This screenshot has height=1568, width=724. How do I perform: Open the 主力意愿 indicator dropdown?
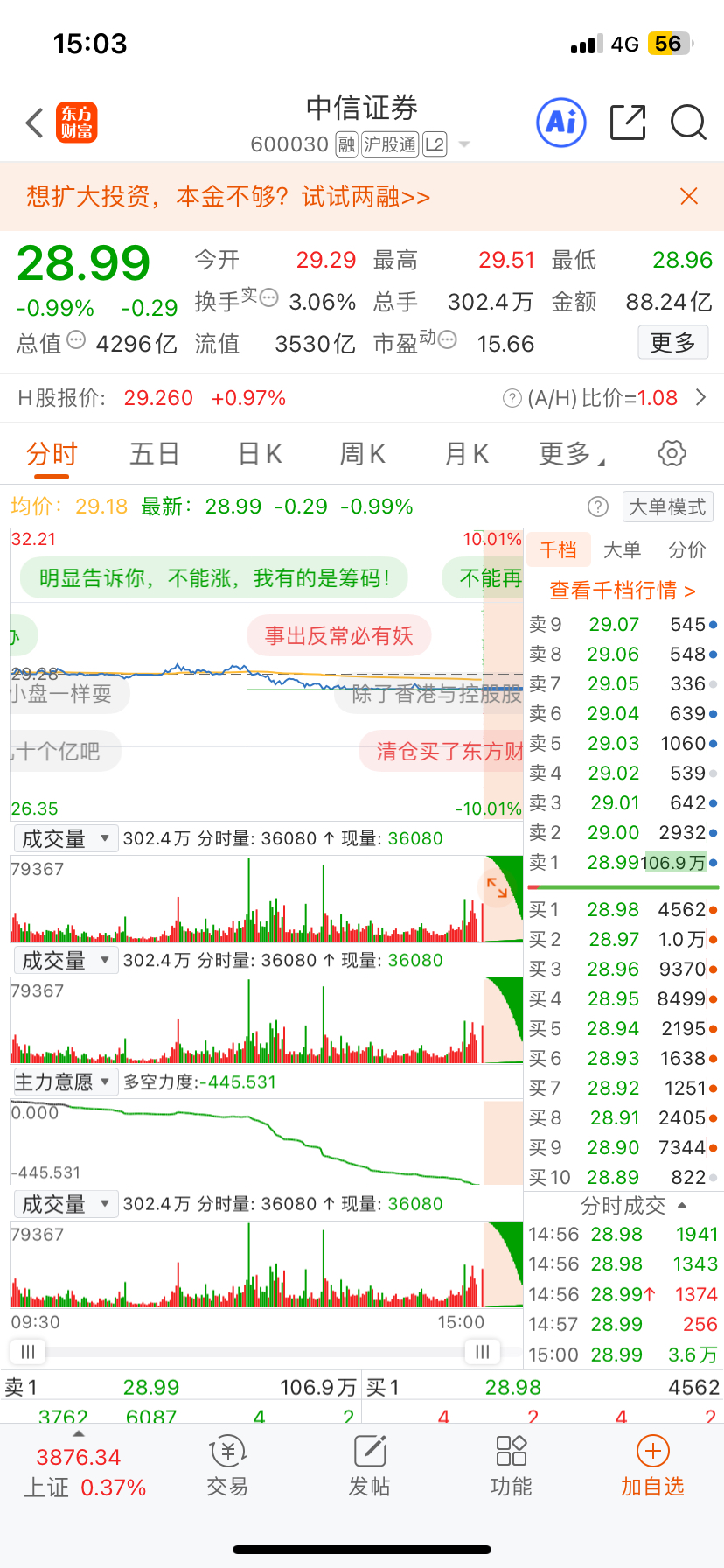[x=65, y=1082]
